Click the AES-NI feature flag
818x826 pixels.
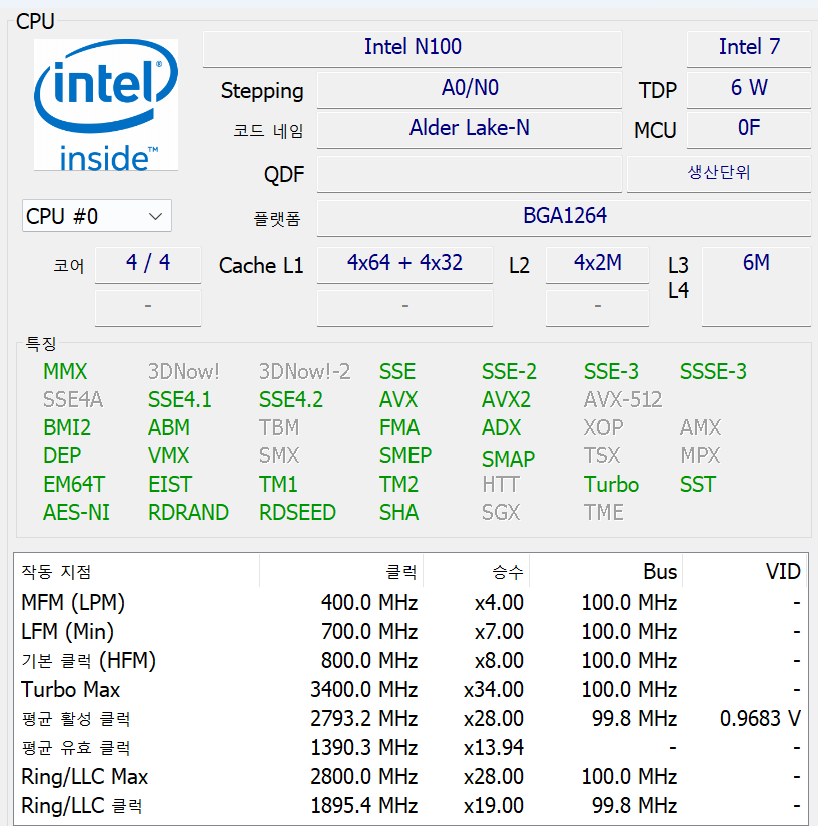coord(76,513)
